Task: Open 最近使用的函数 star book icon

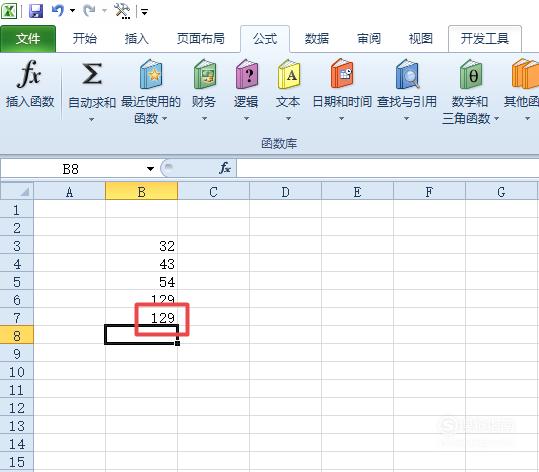Action: click(x=151, y=74)
